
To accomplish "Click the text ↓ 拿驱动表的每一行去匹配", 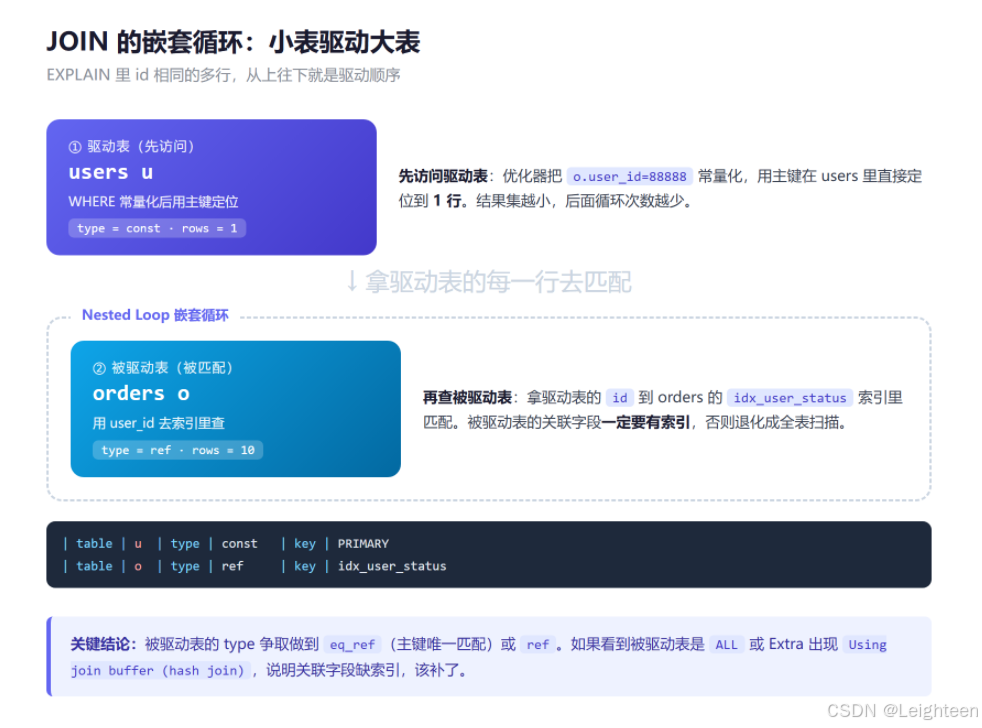I will [488, 282].
